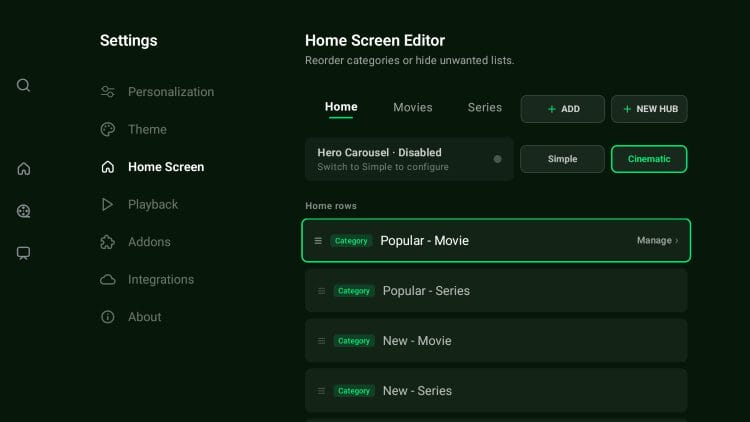This screenshot has height=422, width=750.
Task: Grab the drag handle for Popular - Movie
Action: (318, 241)
